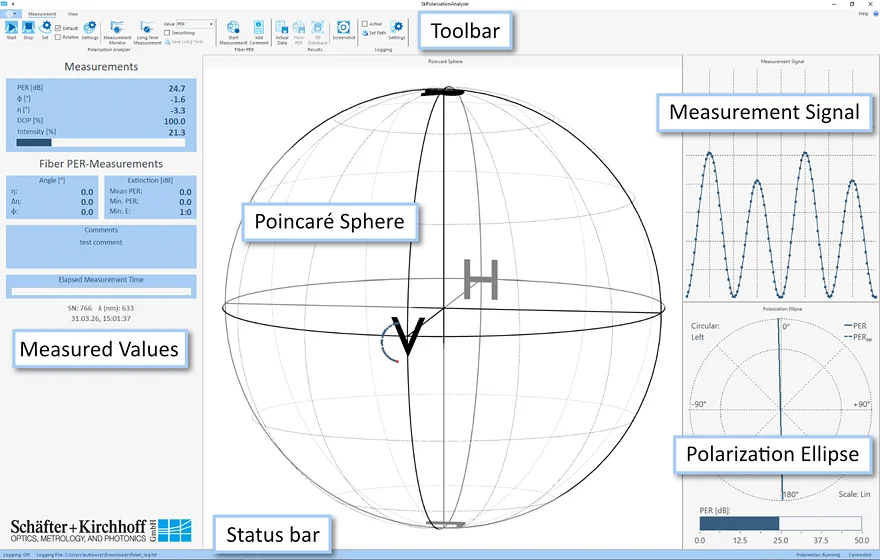880x560 pixels.
Task: Select DOP [%] value 100.0
Action: [x=175, y=121]
